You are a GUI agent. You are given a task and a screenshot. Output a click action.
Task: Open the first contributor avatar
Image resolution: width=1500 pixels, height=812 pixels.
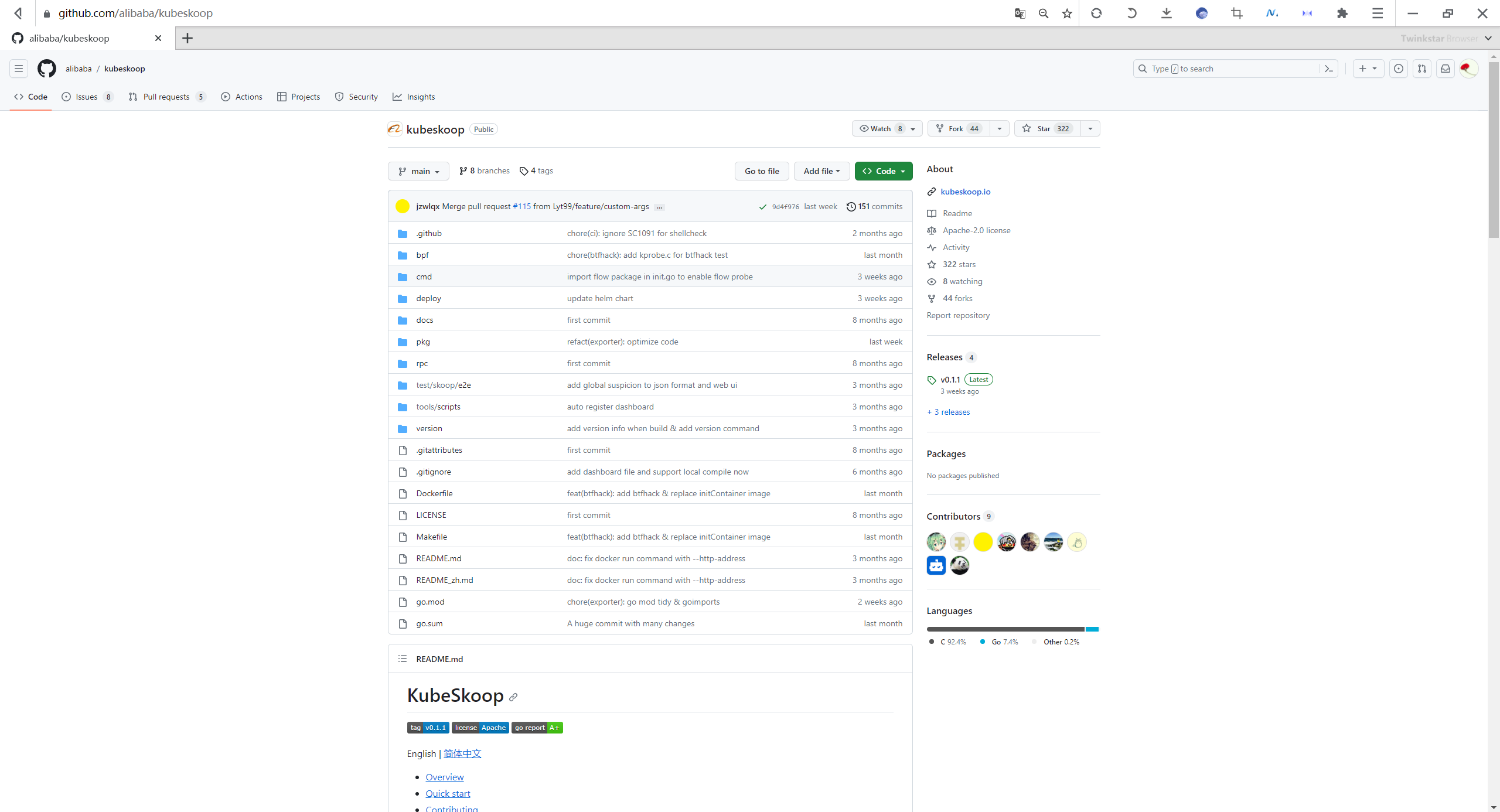[x=936, y=542]
